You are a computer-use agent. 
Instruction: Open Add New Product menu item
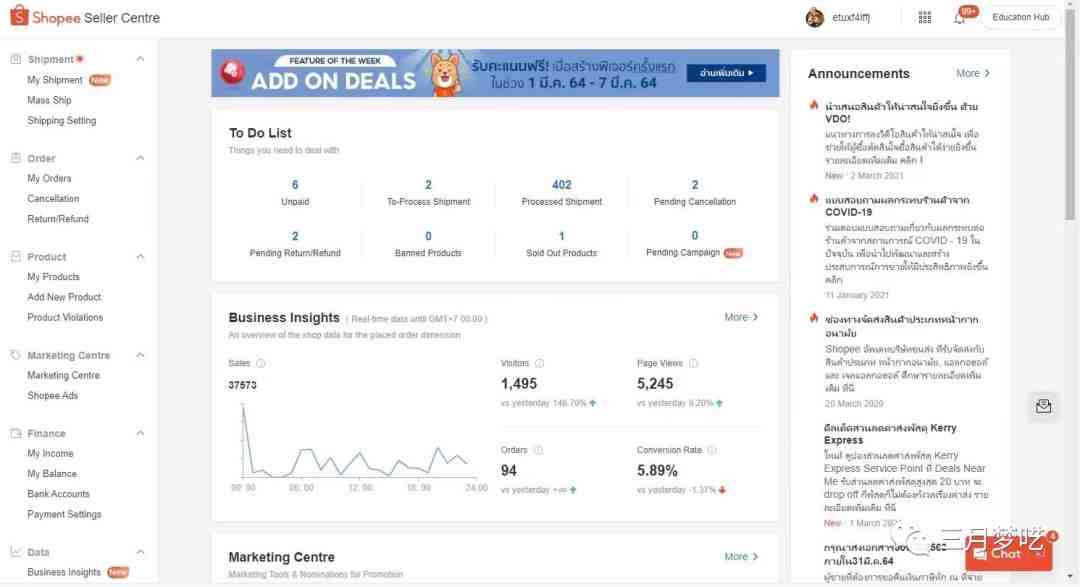[64, 297]
